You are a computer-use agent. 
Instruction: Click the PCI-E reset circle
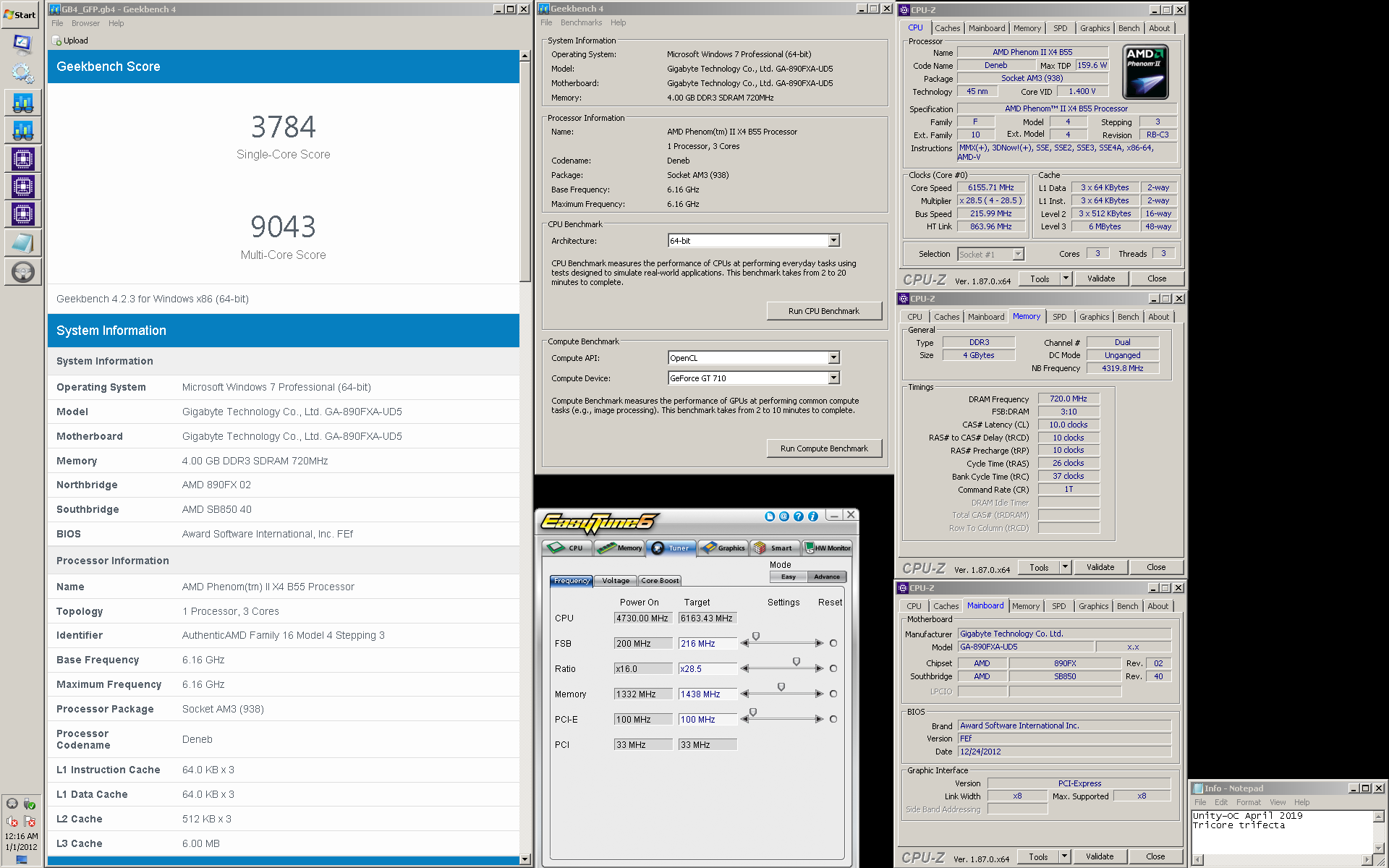coord(833,719)
